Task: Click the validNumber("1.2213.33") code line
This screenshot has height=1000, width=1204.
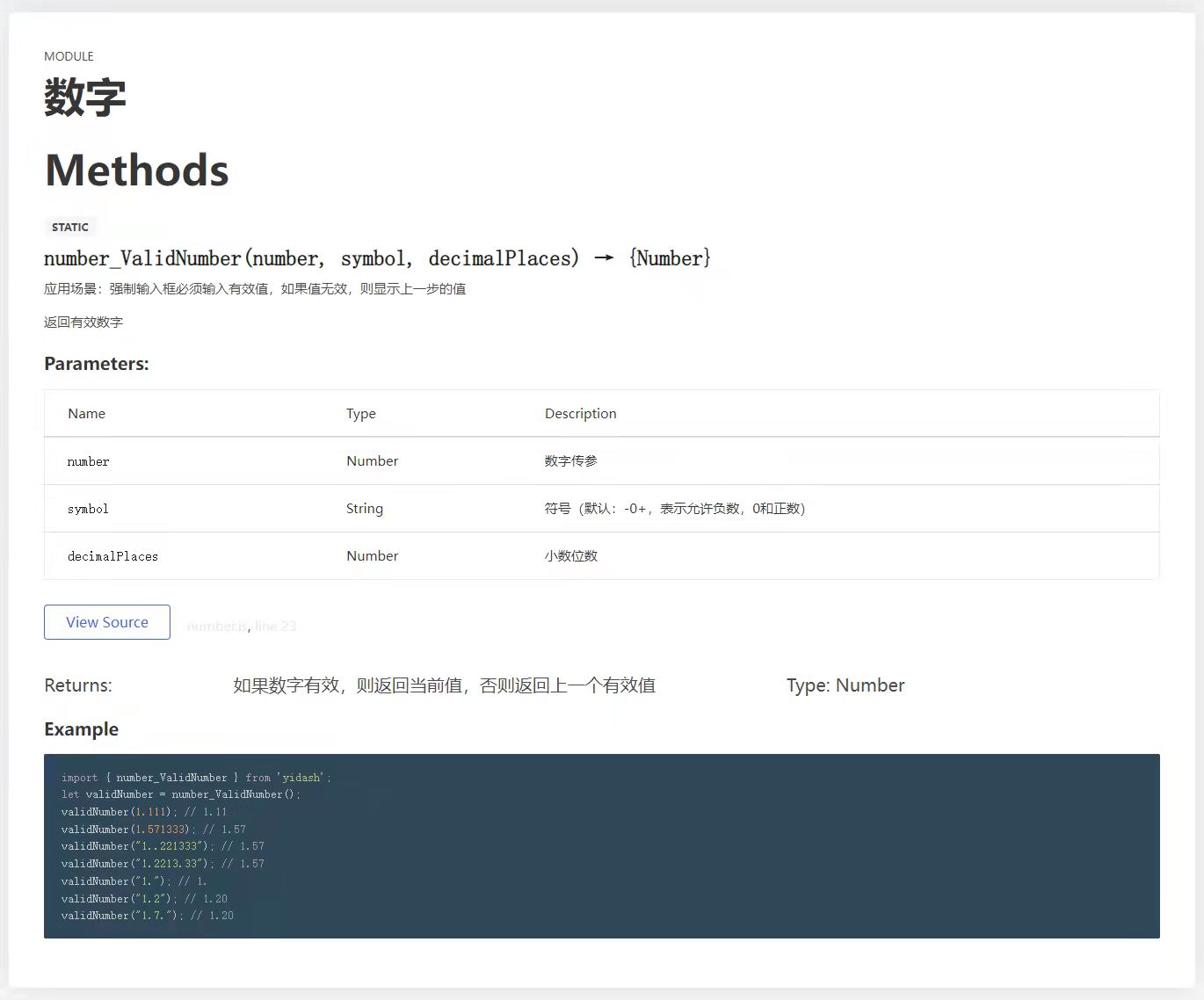Action: [163, 864]
